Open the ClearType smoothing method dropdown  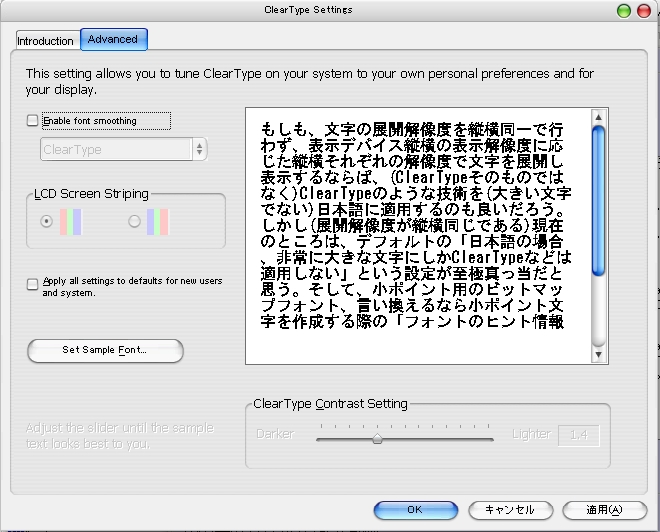click(123, 149)
